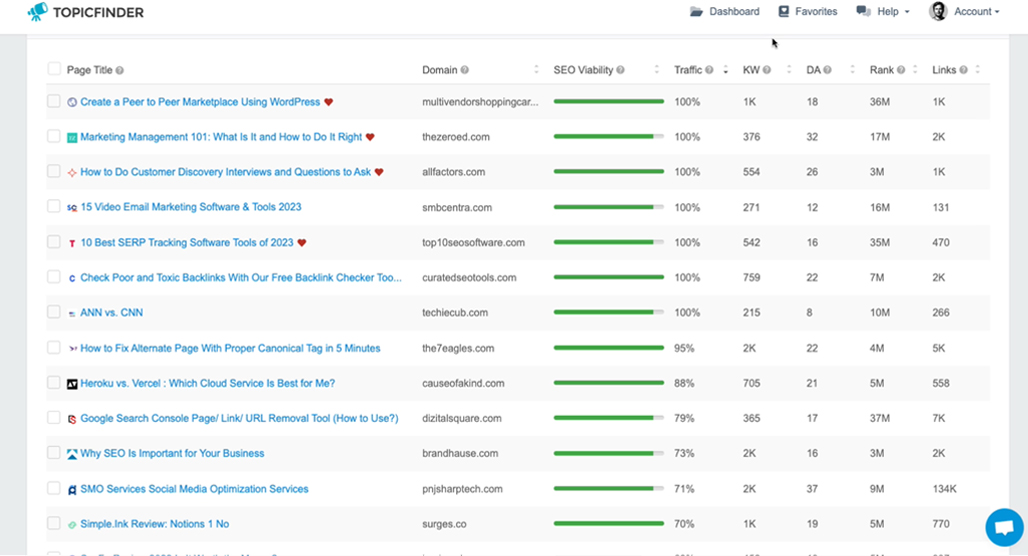Sort by KW column arrows

coord(789,70)
